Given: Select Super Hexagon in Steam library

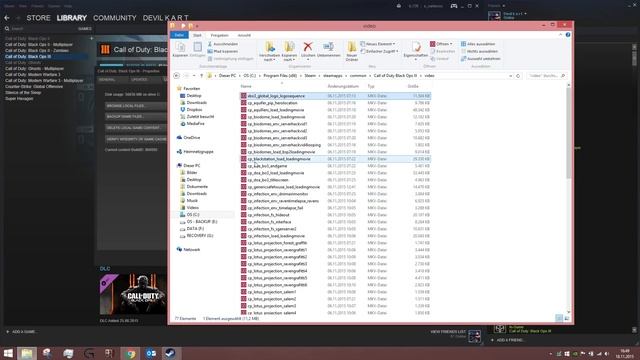Looking at the screenshot, I should pyautogui.click(x=19, y=99).
